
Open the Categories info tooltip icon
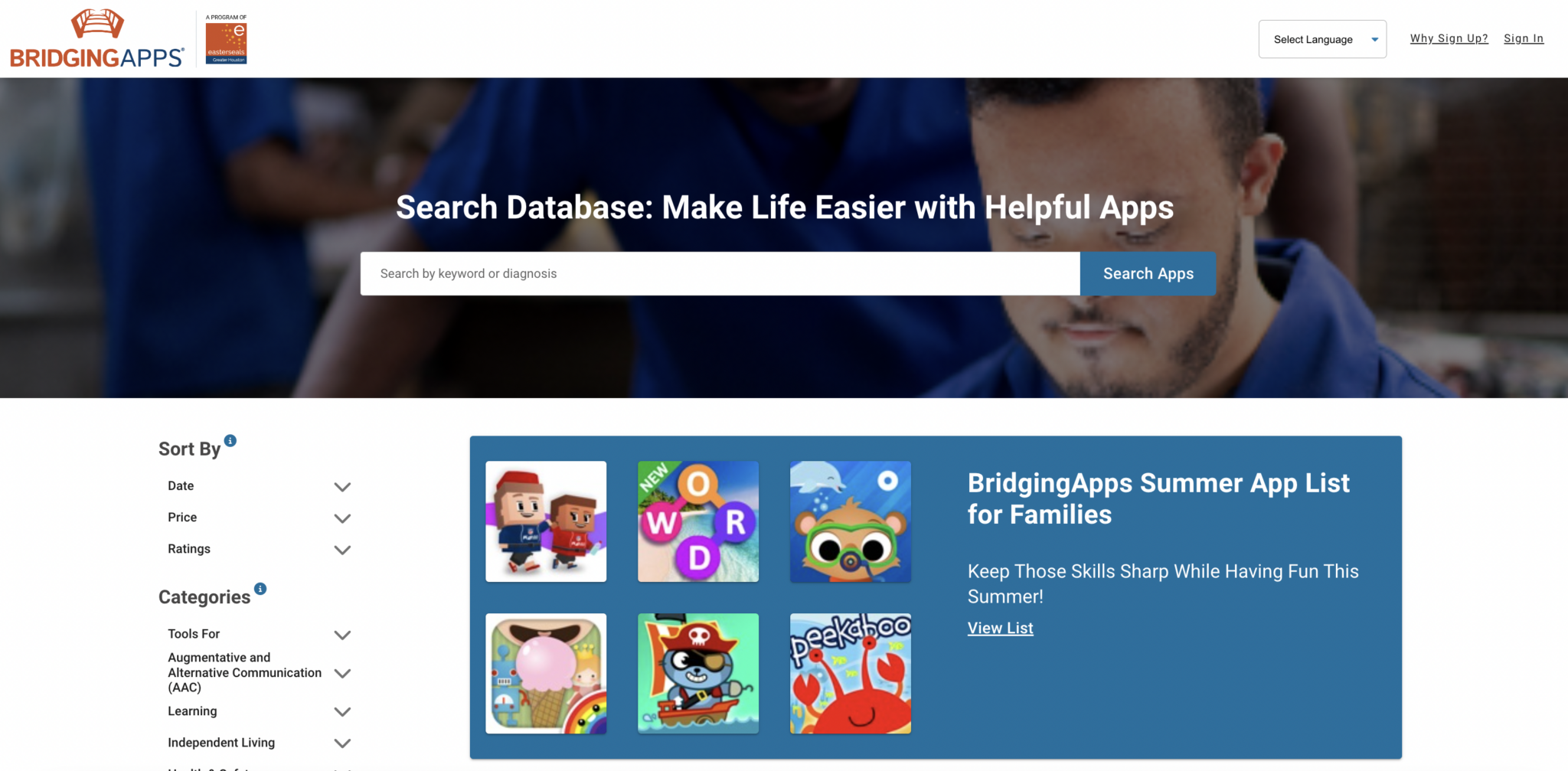tap(259, 588)
